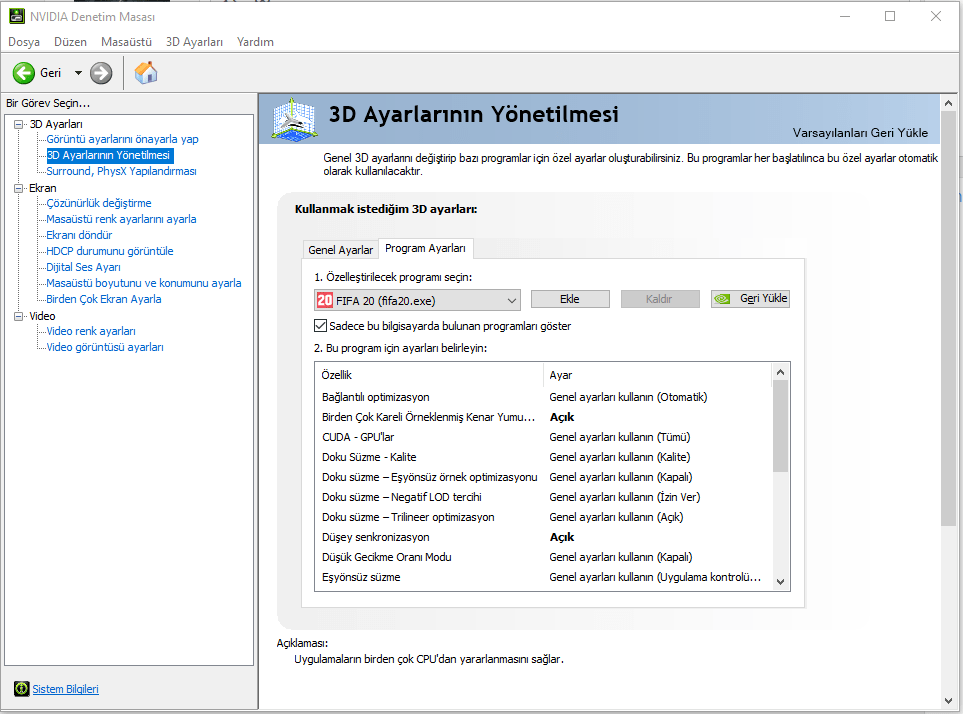Select the Birden Çok Kareli Örneklenmiş row

pyautogui.click(x=543, y=417)
